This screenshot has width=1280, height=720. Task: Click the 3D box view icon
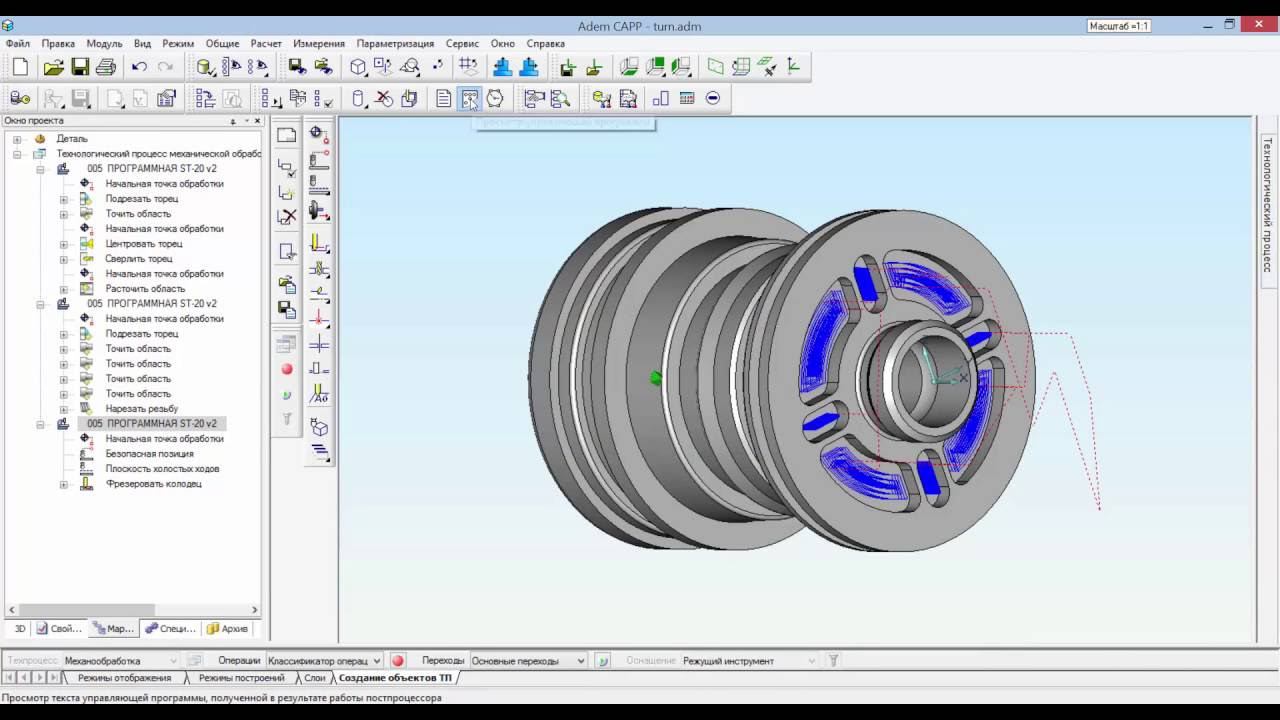tap(358, 67)
